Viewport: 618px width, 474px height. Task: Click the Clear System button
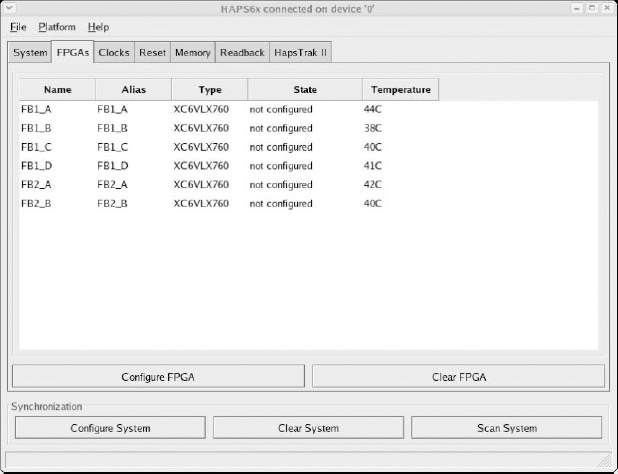(308, 428)
